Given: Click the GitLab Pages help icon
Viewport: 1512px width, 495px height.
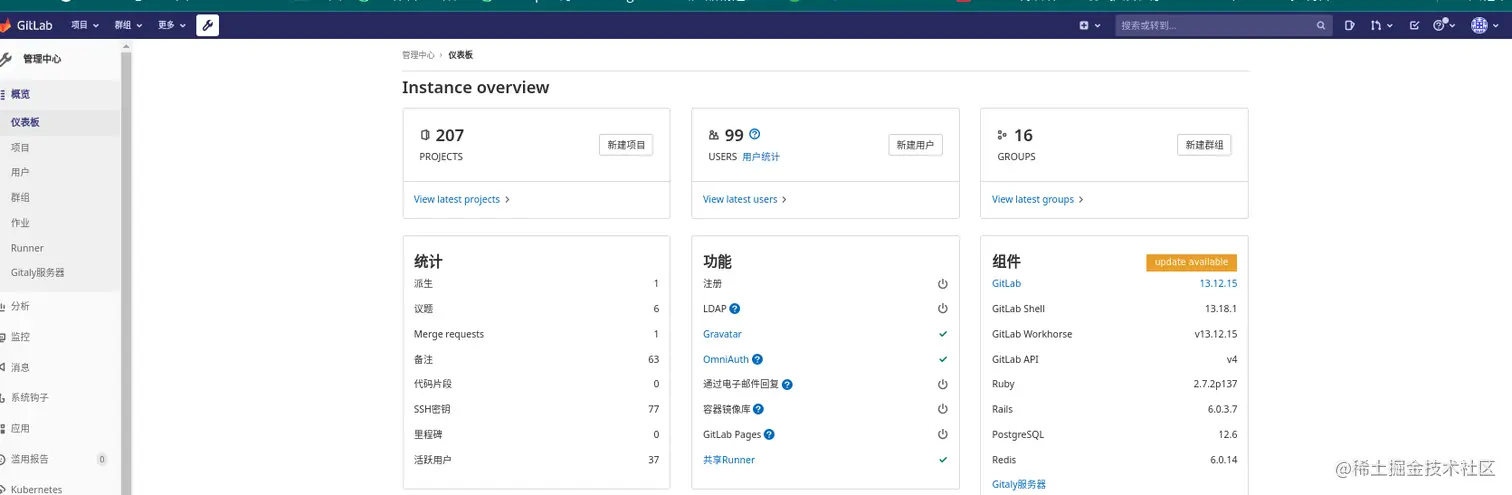Looking at the screenshot, I should pos(769,435).
